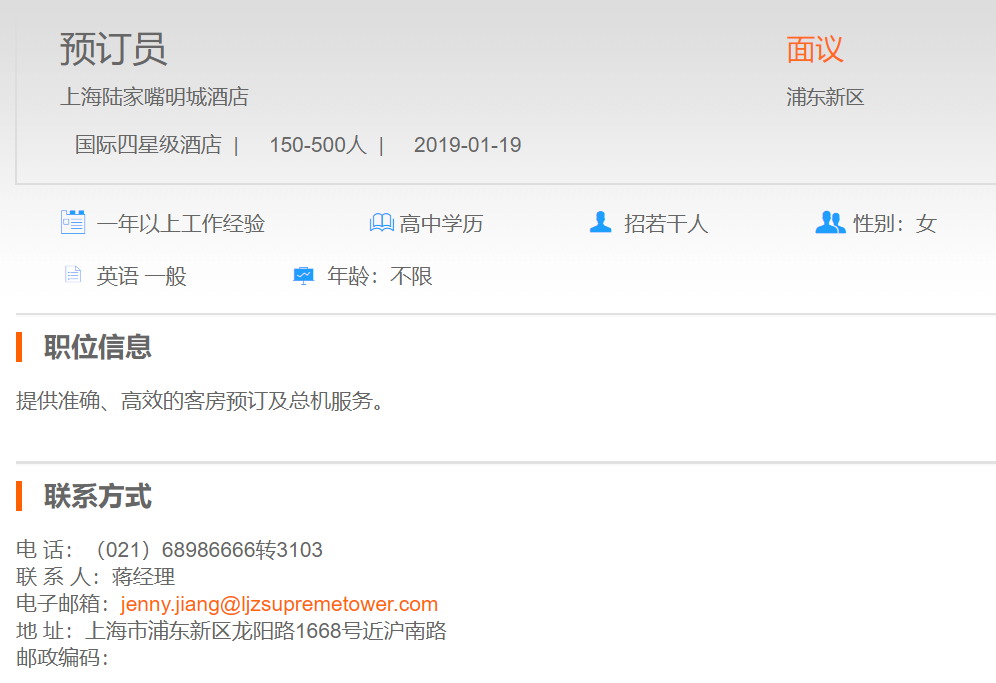Viewport: 996px width, 683px height.
Task: Click the document icon beside 英语 一般
Action: pyautogui.click(x=73, y=275)
